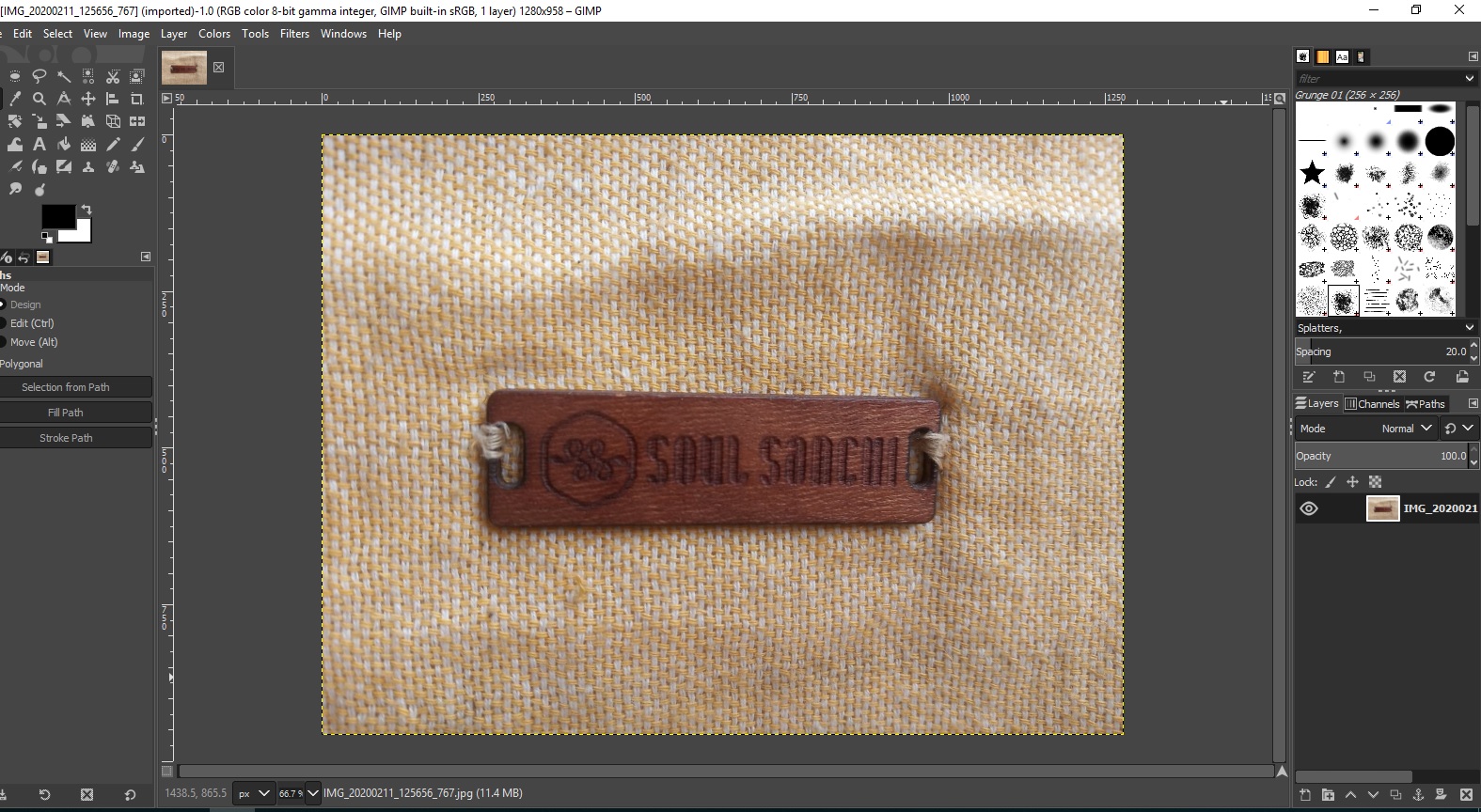The width and height of the screenshot is (1481, 812).
Task: Select the Heal bandage tool
Action: (113, 166)
